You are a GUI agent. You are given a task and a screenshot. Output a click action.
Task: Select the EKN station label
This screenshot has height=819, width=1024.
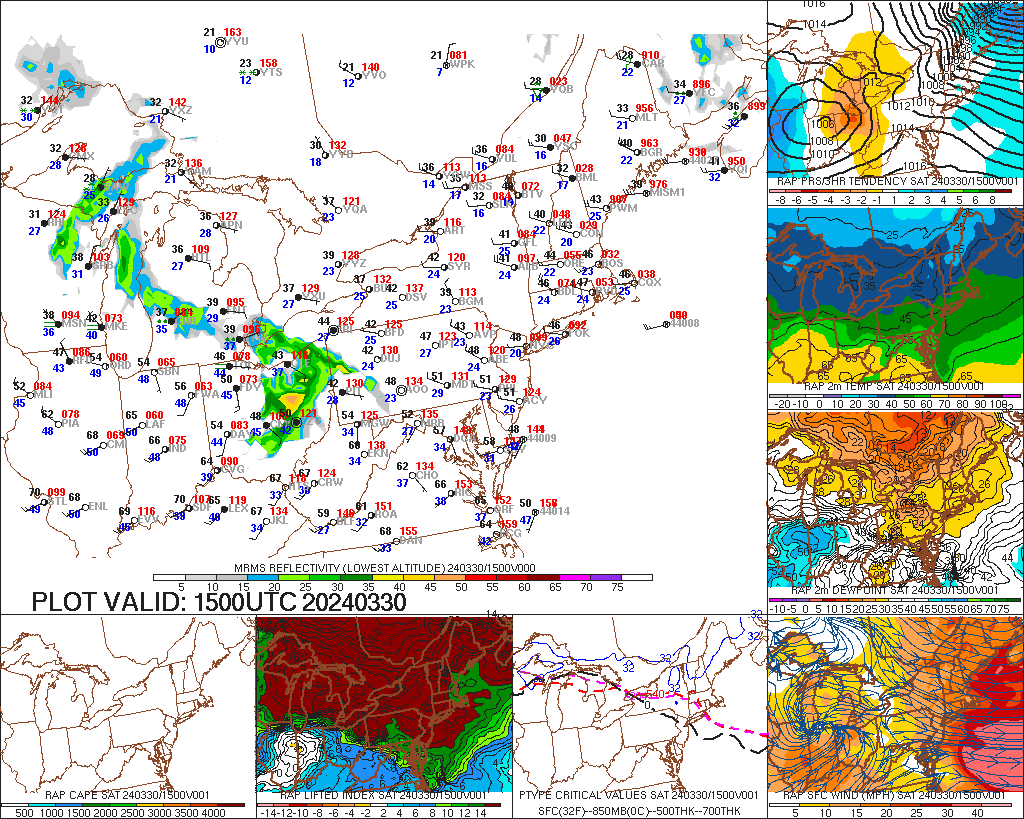[377, 453]
